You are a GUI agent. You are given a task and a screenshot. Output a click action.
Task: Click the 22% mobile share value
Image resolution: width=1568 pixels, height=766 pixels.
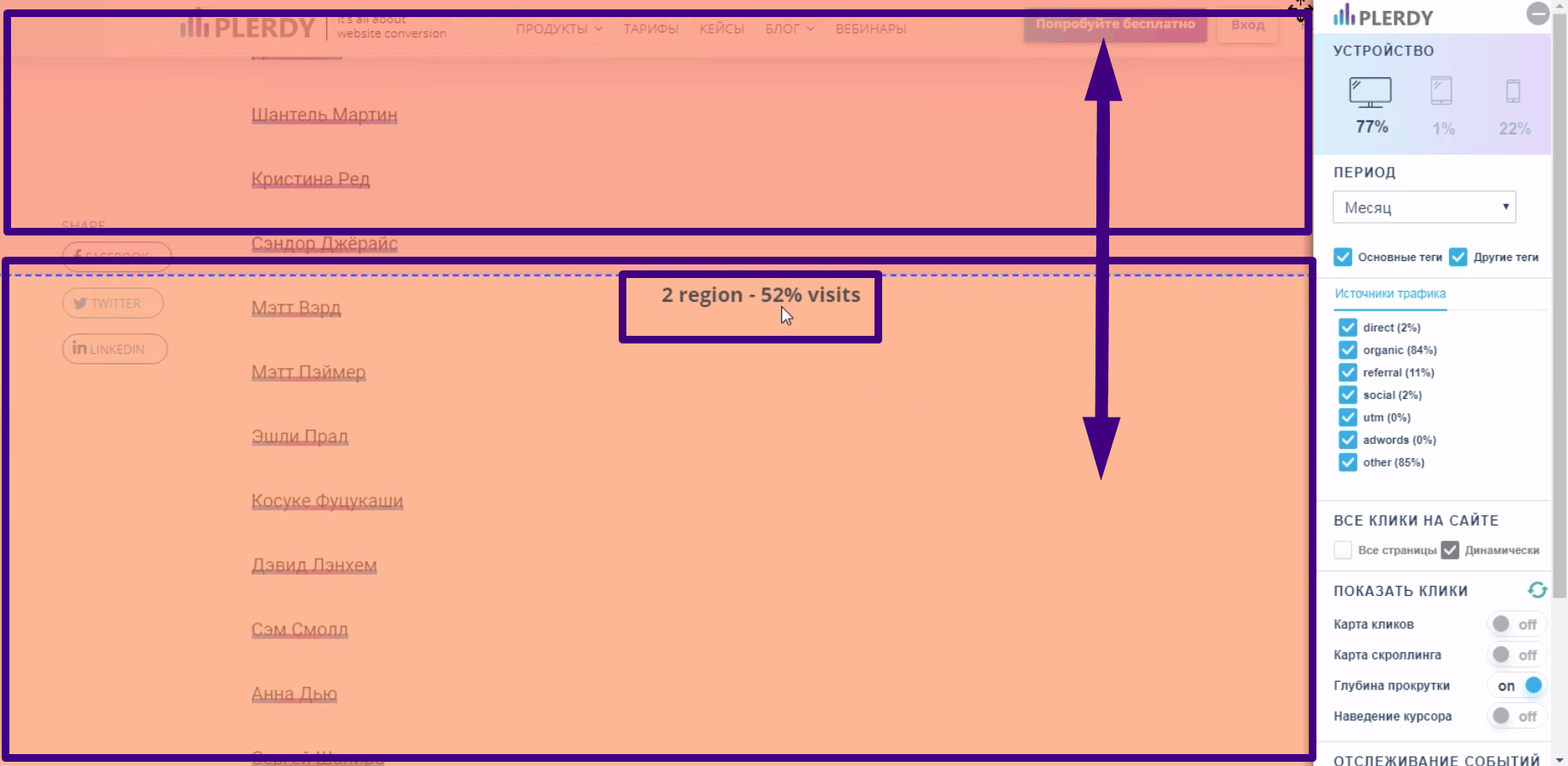[x=1514, y=128]
